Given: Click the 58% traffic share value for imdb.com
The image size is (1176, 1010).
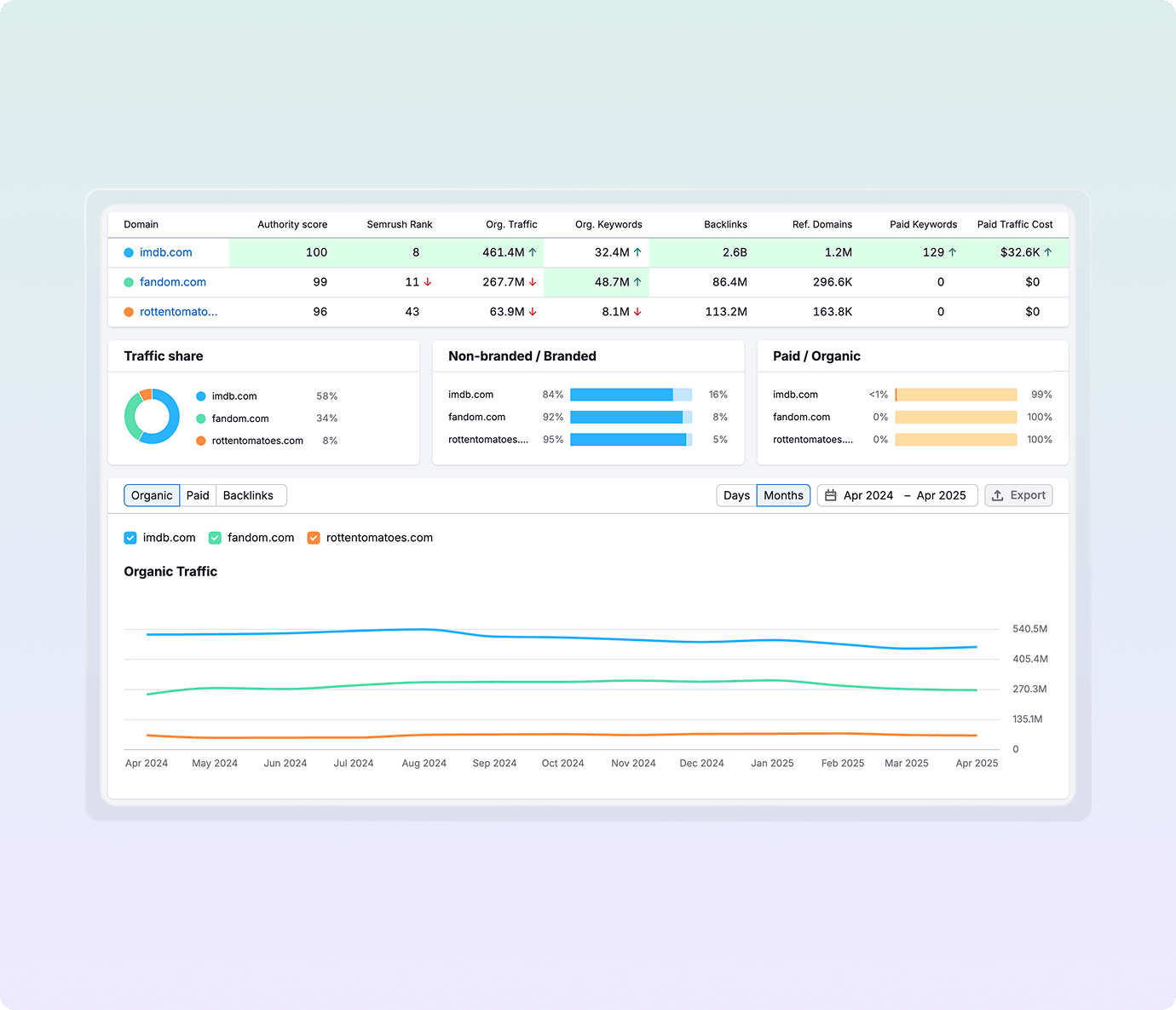Looking at the screenshot, I should tap(327, 396).
